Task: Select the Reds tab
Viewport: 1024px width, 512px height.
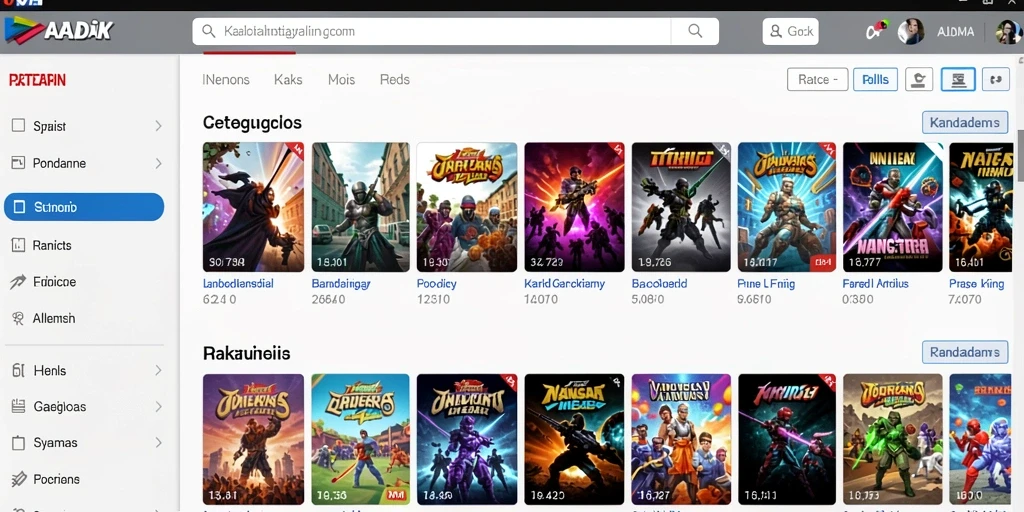Action: click(394, 80)
